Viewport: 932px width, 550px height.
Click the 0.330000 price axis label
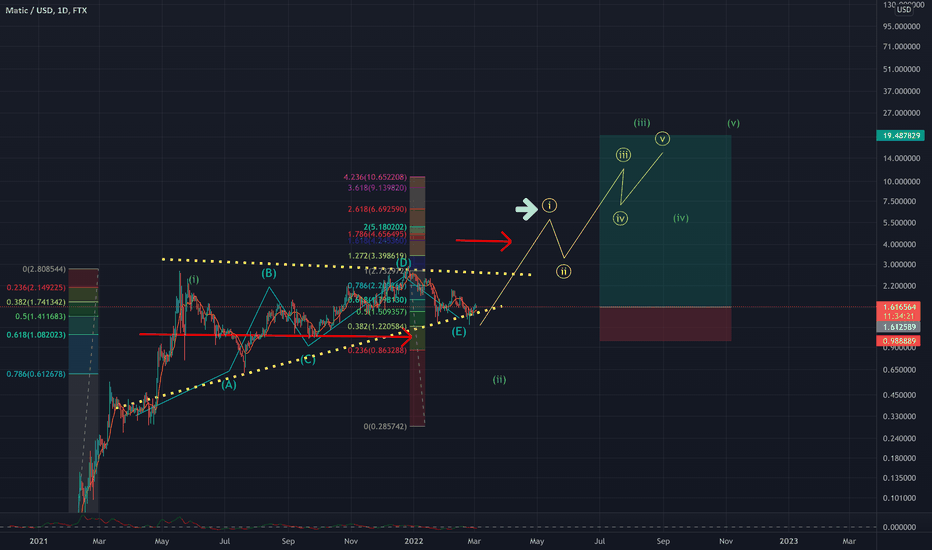point(899,416)
